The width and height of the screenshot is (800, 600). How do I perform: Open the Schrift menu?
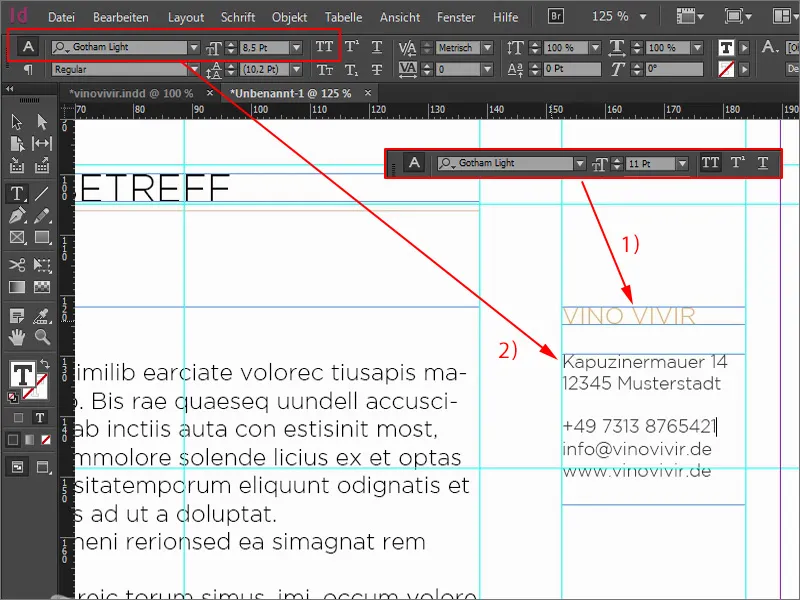point(238,17)
